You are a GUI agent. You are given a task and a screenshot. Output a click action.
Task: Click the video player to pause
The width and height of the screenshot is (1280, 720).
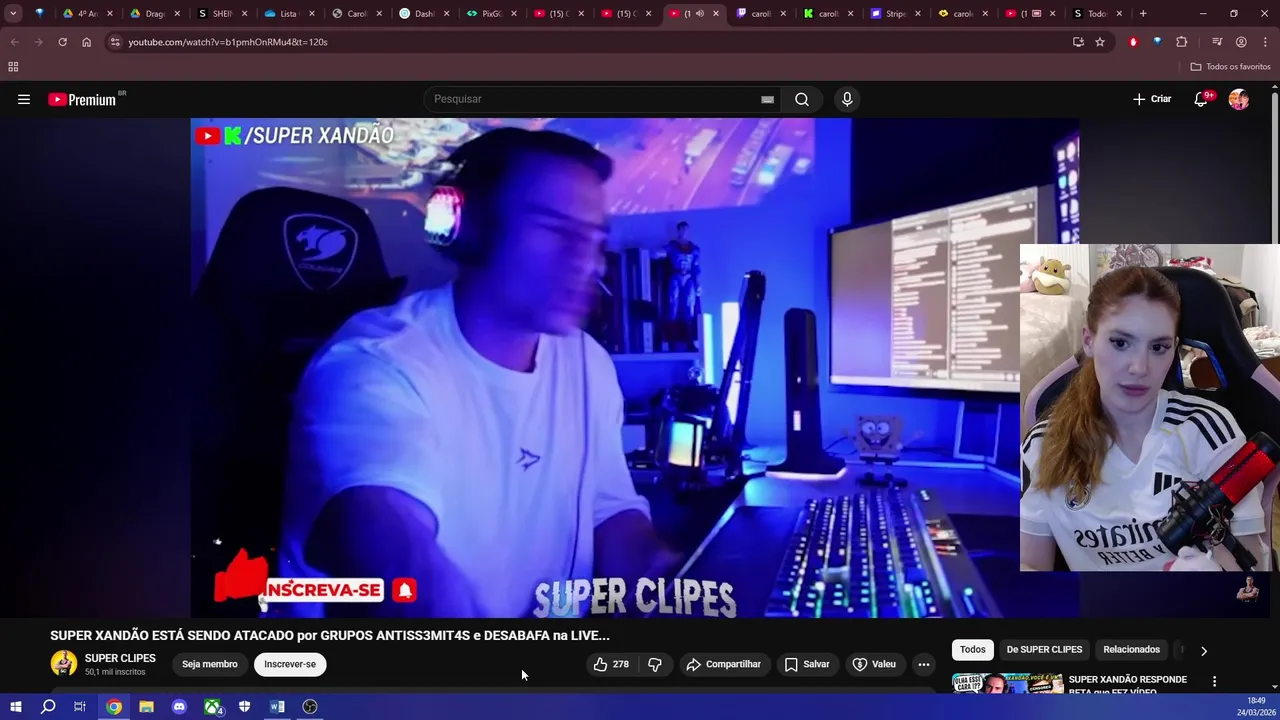(x=634, y=367)
